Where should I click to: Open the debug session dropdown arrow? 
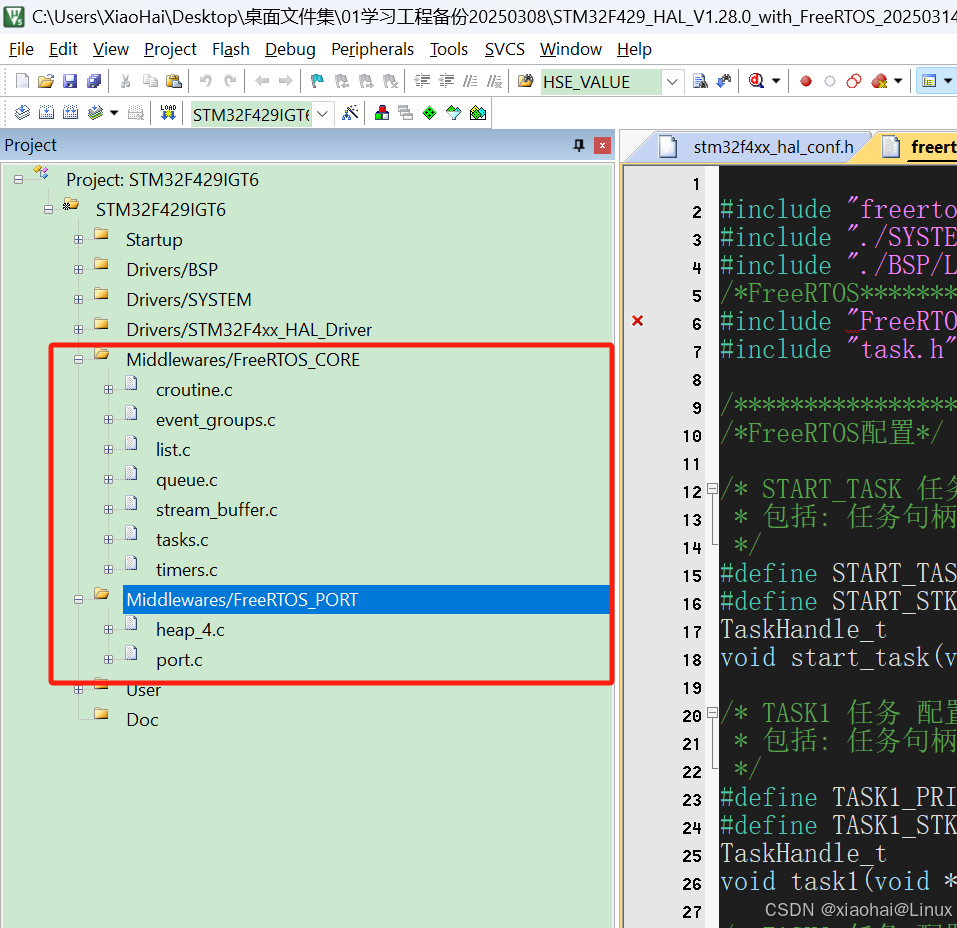coord(776,81)
